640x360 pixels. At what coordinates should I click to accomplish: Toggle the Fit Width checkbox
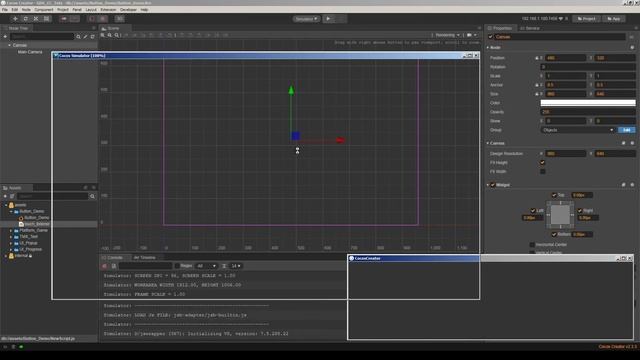[542, 171]
